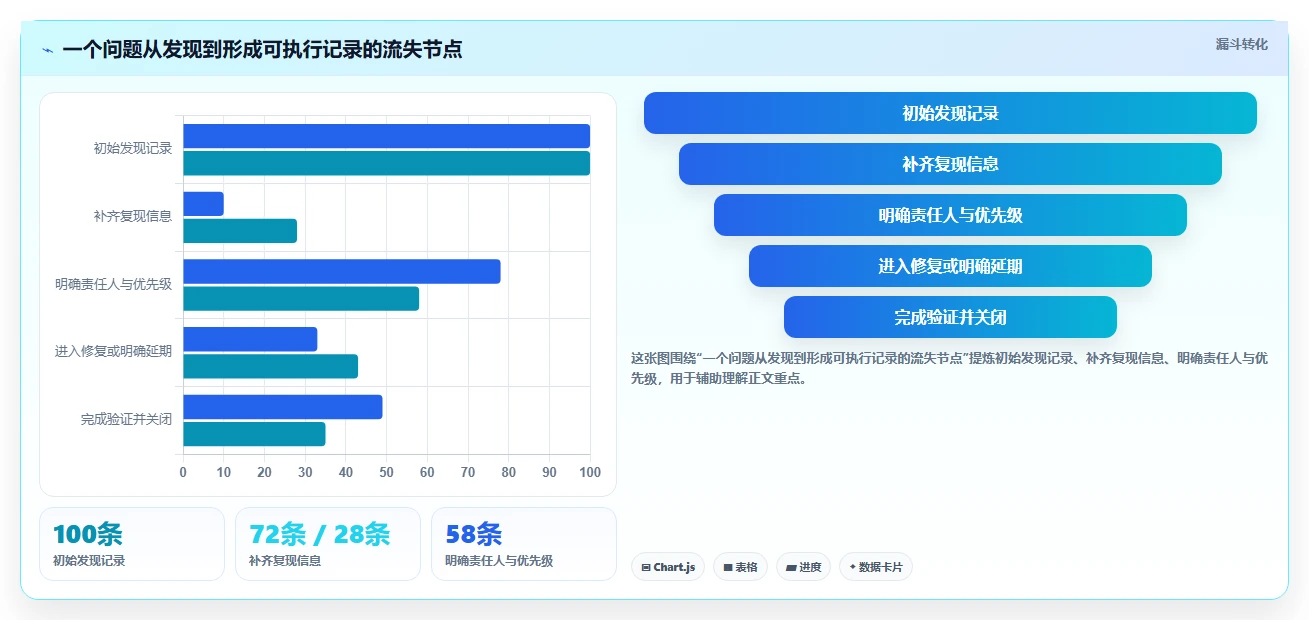
Task: Click the lightning icon beside the title
Action: point(48,50)
